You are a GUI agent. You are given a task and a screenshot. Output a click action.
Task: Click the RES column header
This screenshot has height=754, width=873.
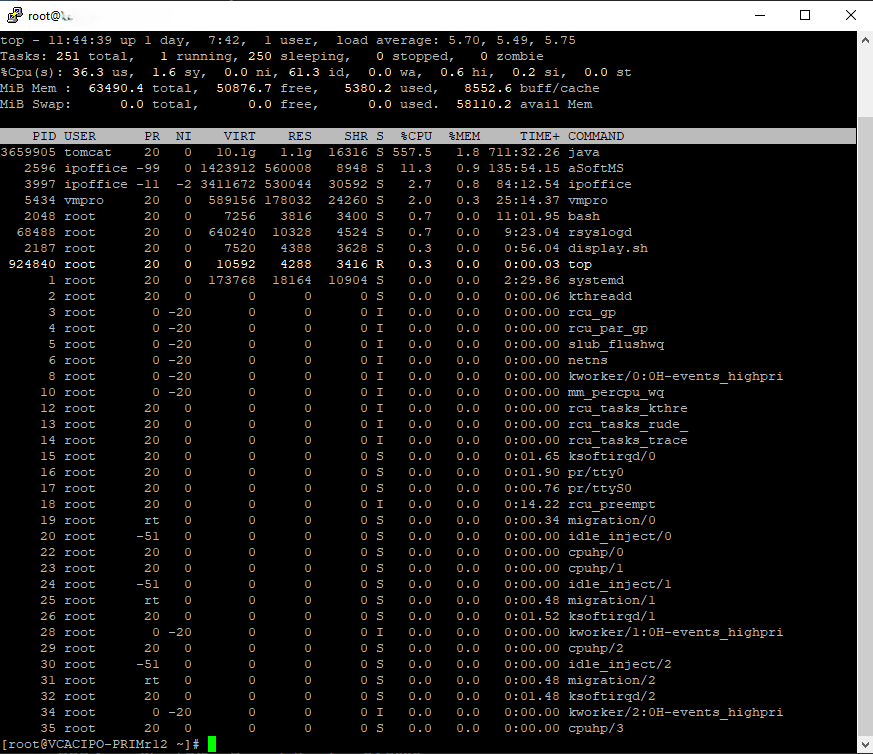pos(300,136)
